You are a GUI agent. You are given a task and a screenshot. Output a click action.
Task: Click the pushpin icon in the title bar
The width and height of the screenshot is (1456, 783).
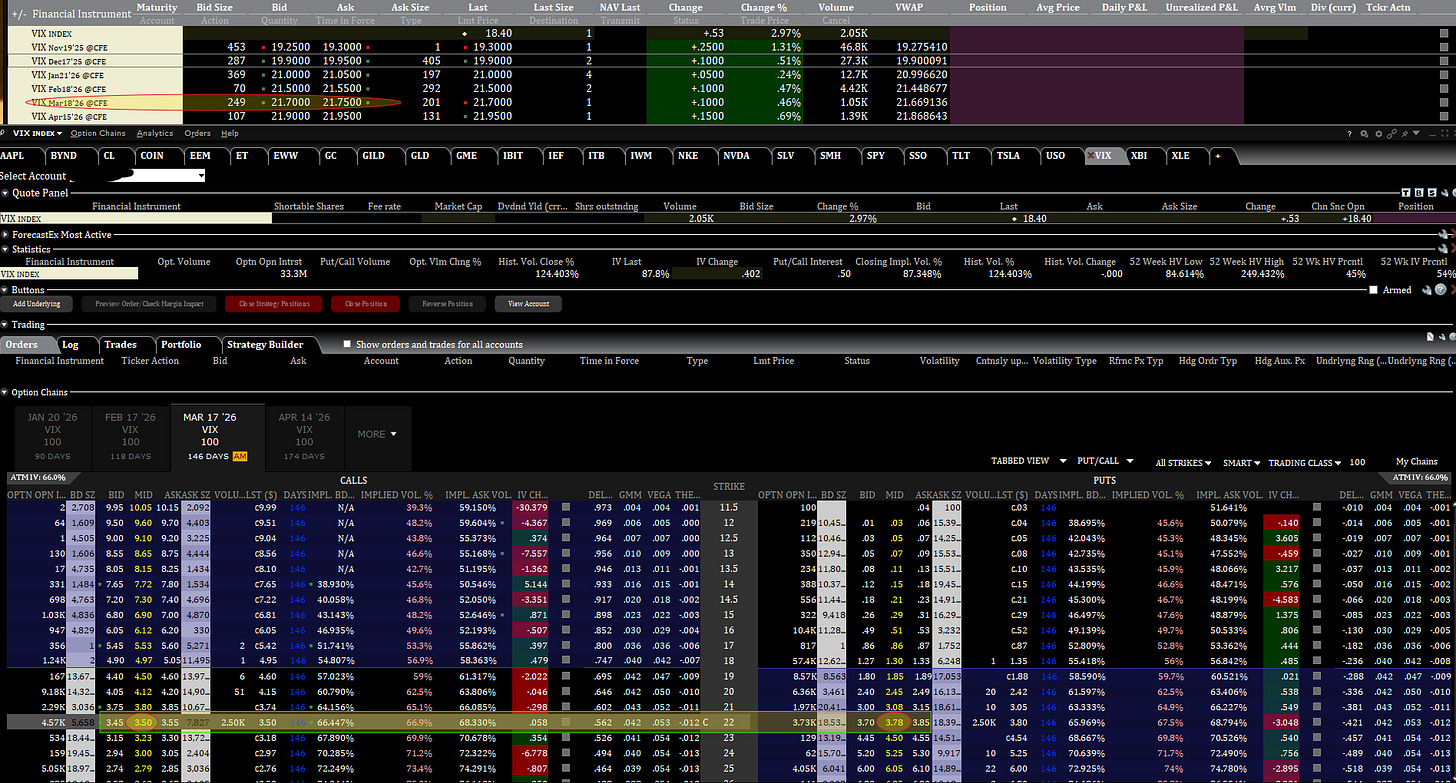tap(1404, 134)
